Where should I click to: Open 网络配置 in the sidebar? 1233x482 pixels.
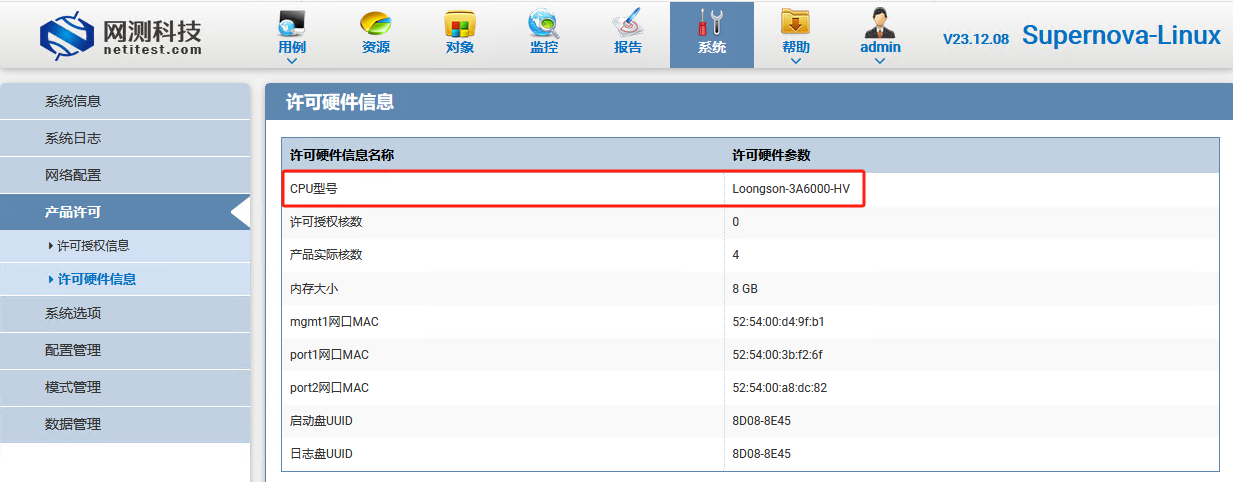[125, 175]
